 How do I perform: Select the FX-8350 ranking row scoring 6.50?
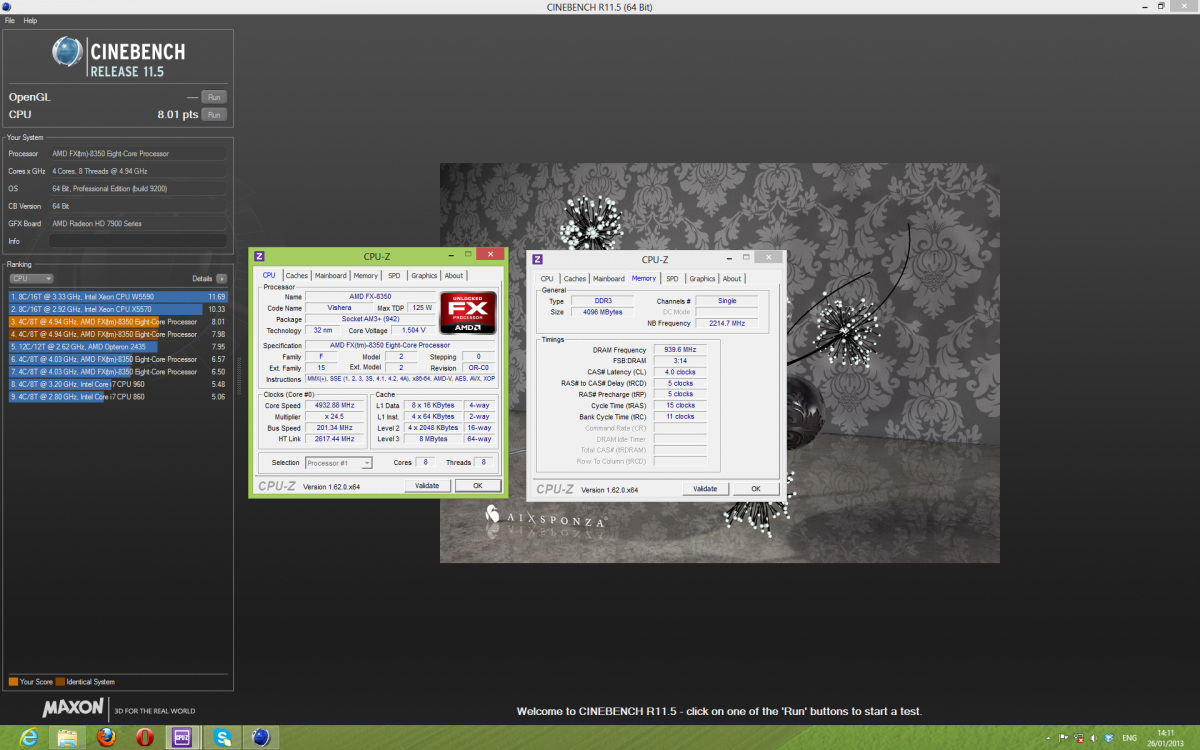point(118,372)
